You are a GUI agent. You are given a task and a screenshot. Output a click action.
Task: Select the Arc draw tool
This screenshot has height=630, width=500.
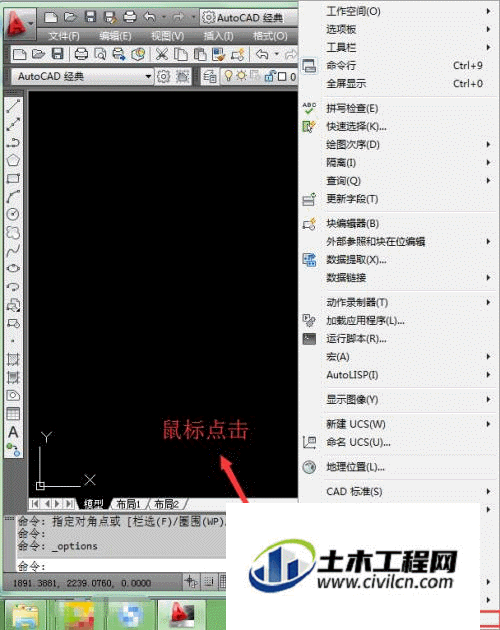tap(13, 196)
